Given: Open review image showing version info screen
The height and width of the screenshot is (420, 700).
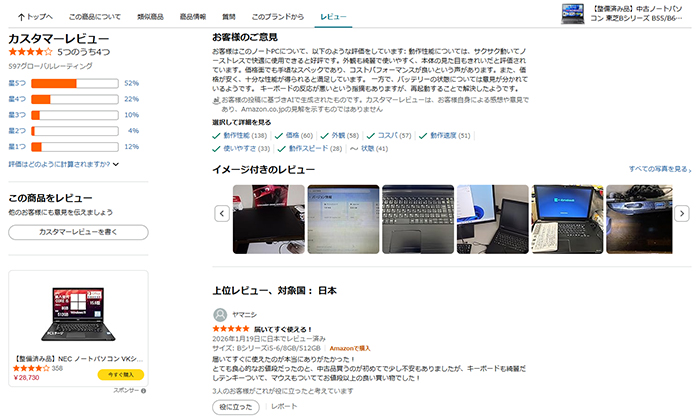Looking at the screenshot, I should [343, 220].
